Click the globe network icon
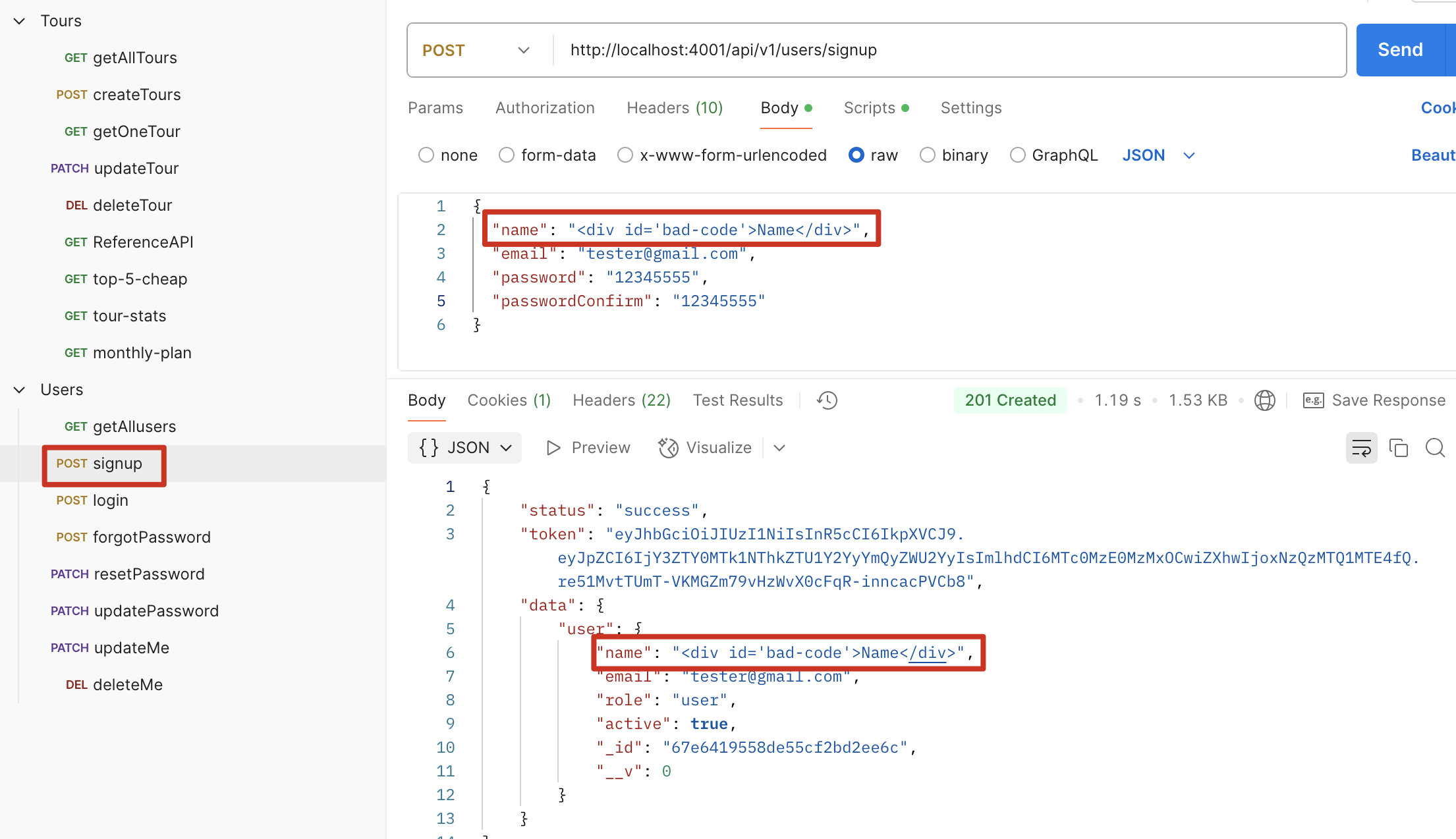1456x839 pixels. coord(1264,400)
